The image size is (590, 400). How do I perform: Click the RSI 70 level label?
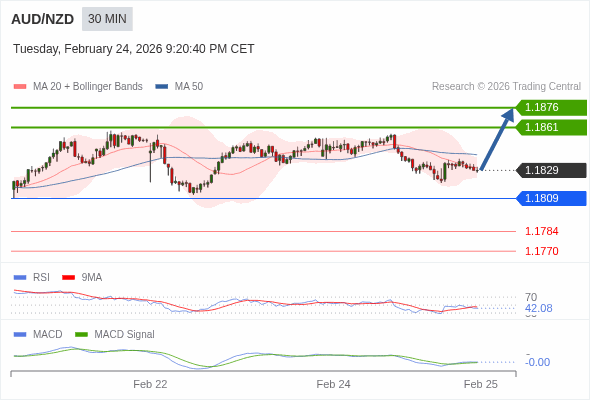(531, 297)
